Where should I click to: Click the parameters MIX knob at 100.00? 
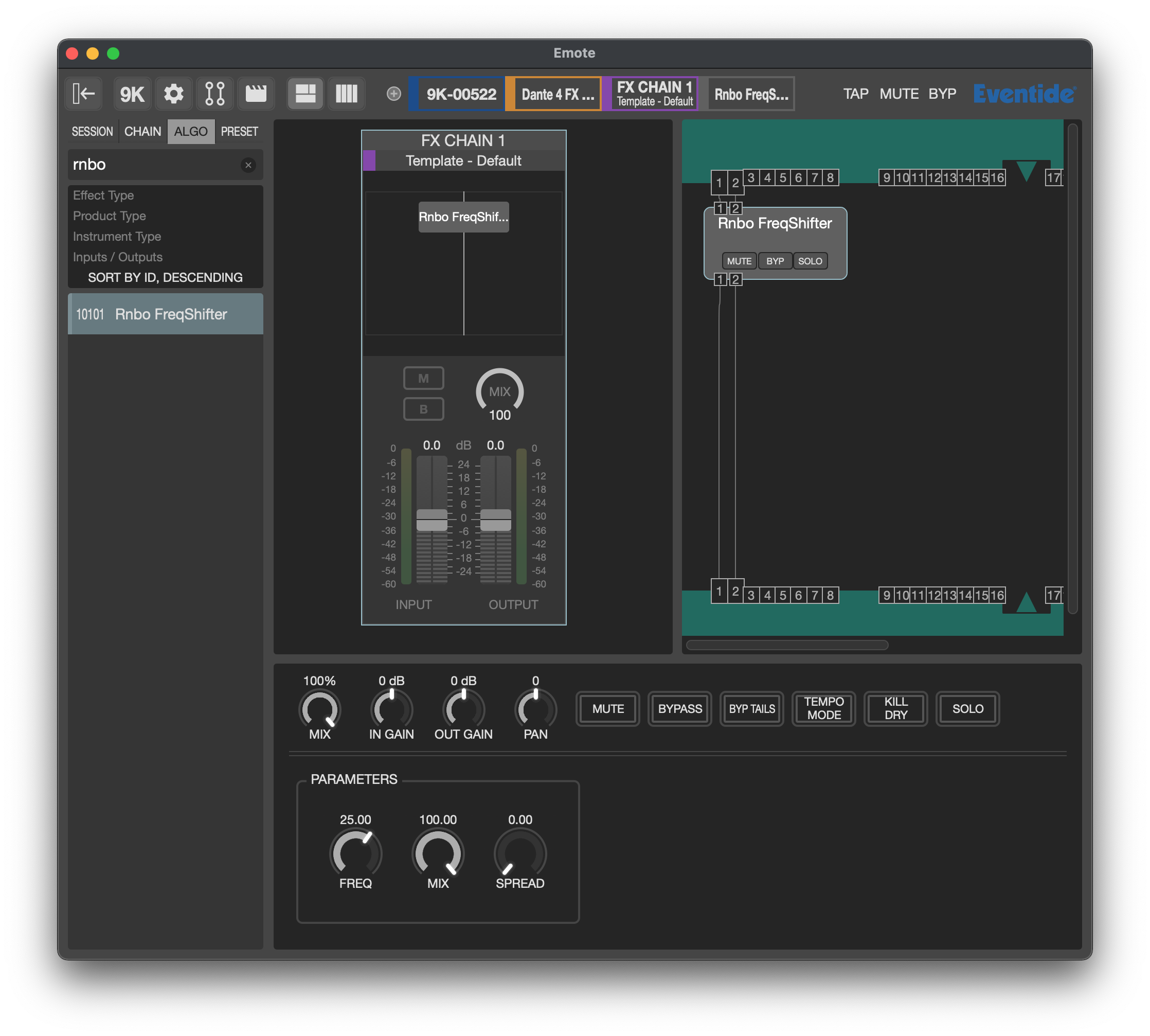pyautogui.click(x=438, y=853)
